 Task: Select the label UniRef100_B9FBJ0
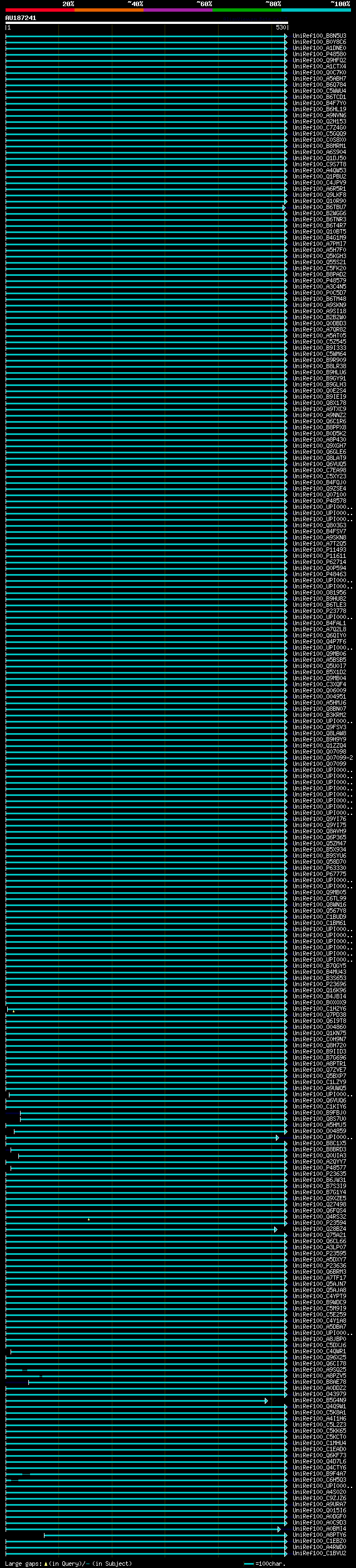pos(319,1112)
